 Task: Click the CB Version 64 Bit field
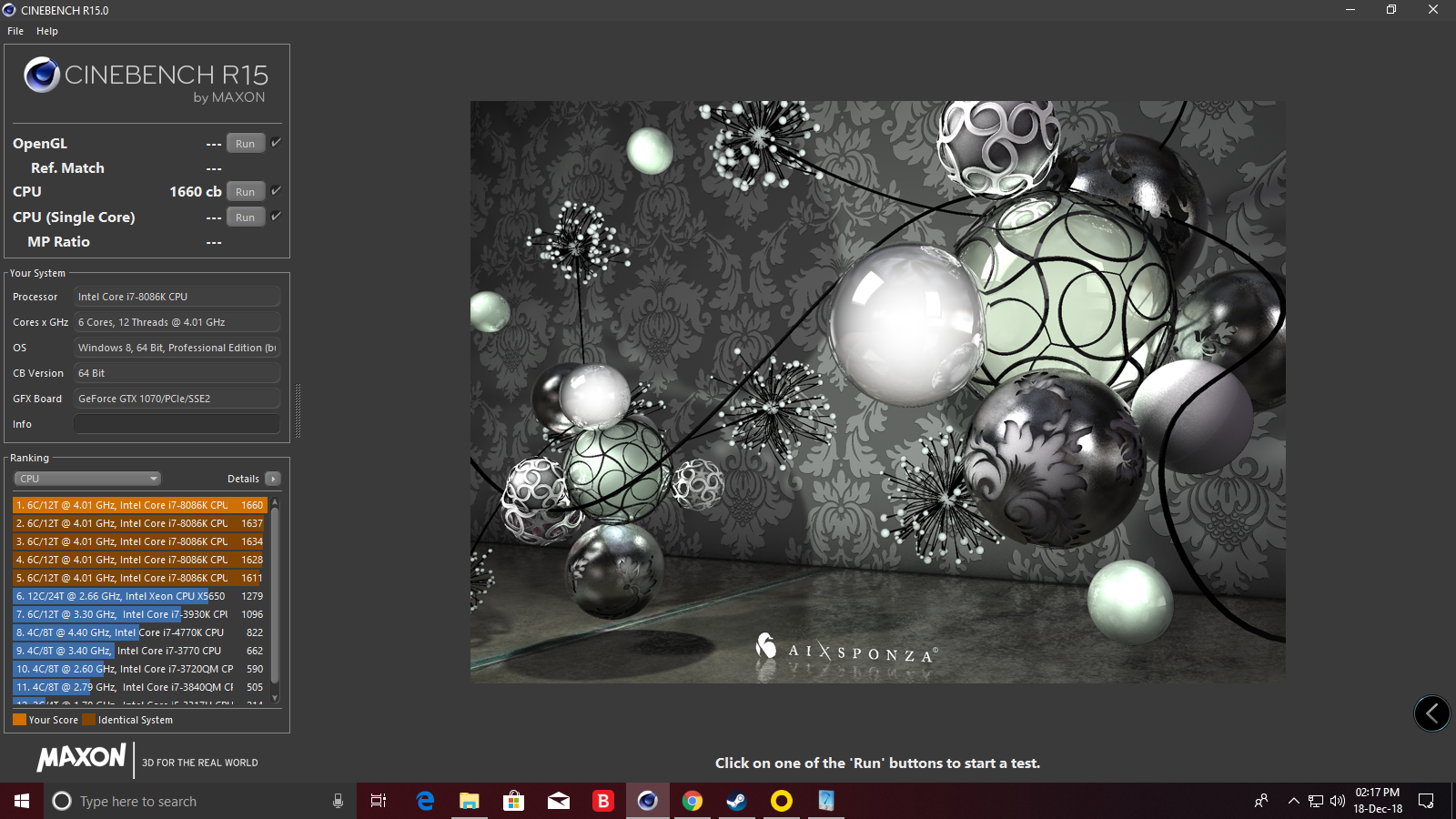177,373
